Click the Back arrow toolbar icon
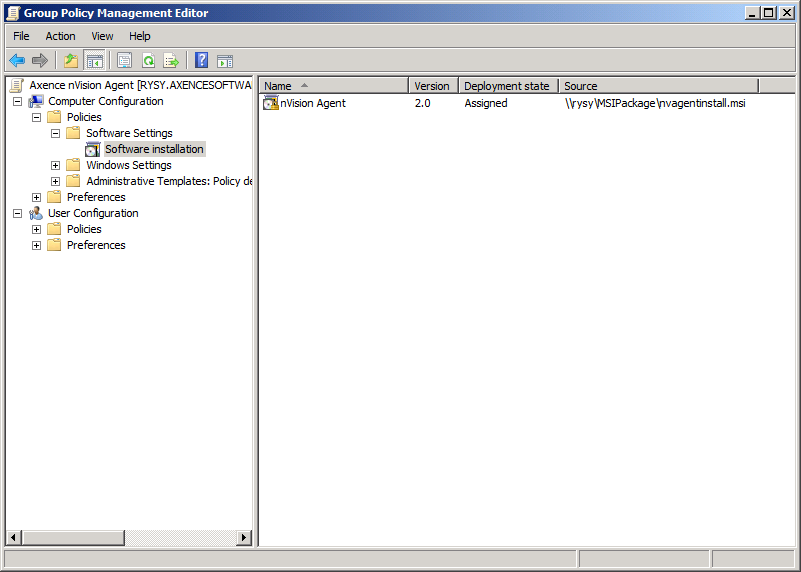This screenshot has height=572, width=801. 17,60
